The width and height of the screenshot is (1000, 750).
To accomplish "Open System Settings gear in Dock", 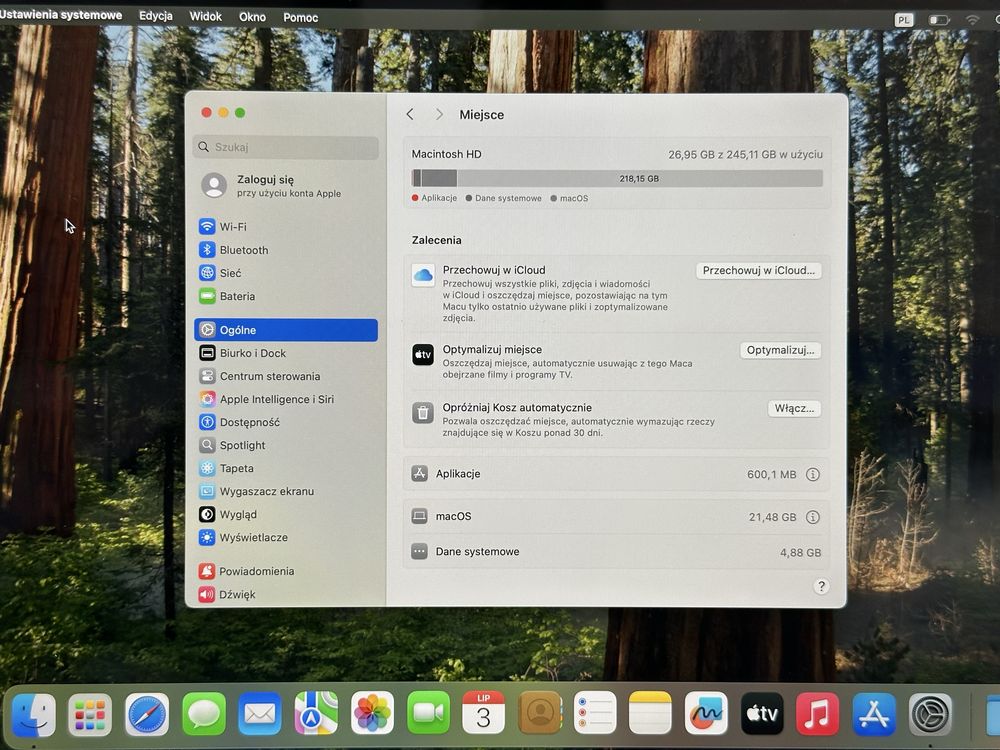I will (x=930, y=714).
